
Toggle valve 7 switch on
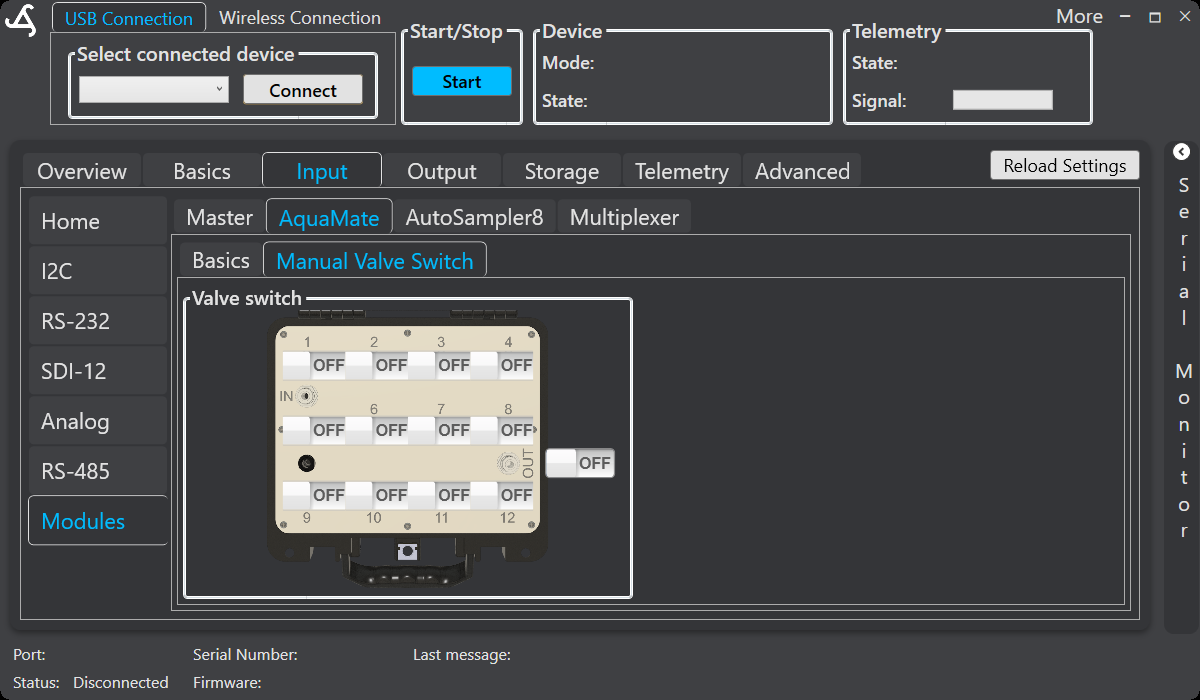(439, 430)
